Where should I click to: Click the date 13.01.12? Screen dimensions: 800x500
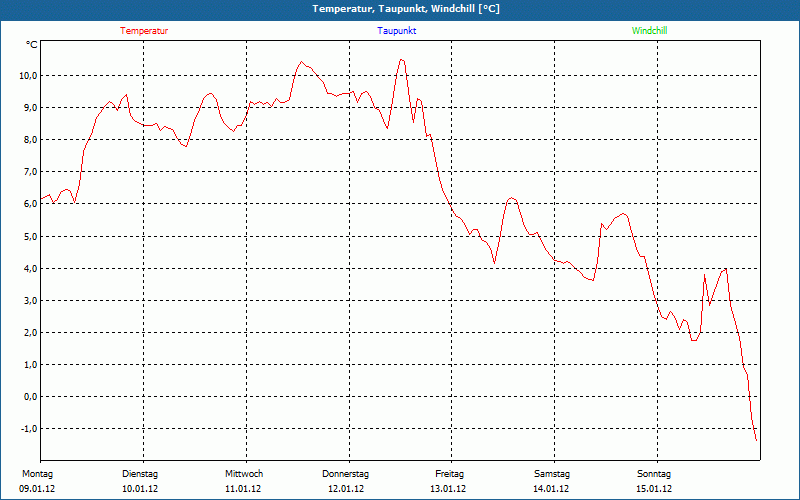448,489
